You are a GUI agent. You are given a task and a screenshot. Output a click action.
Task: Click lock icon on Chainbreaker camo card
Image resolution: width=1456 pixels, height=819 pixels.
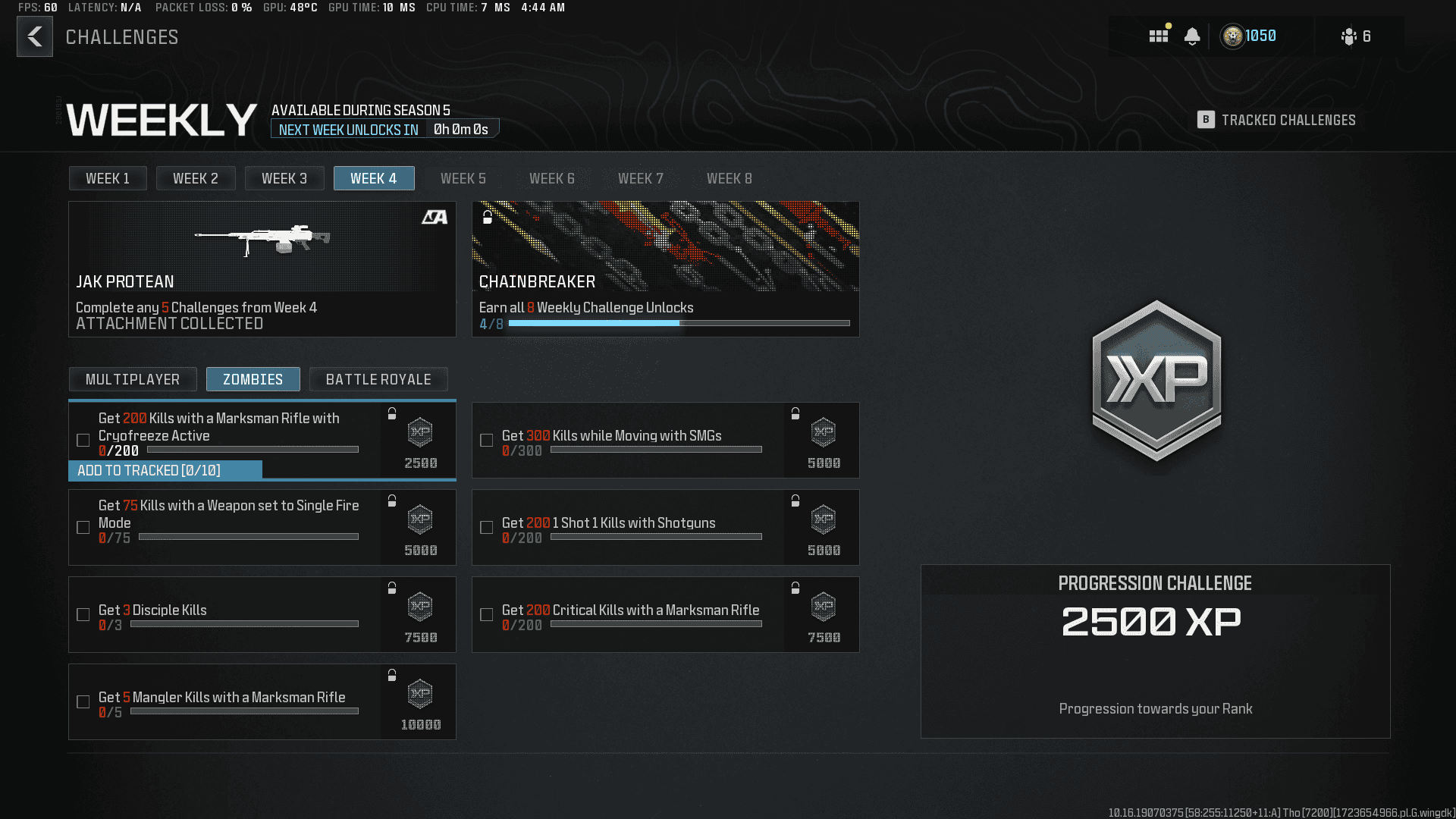(x=488, y=218)
